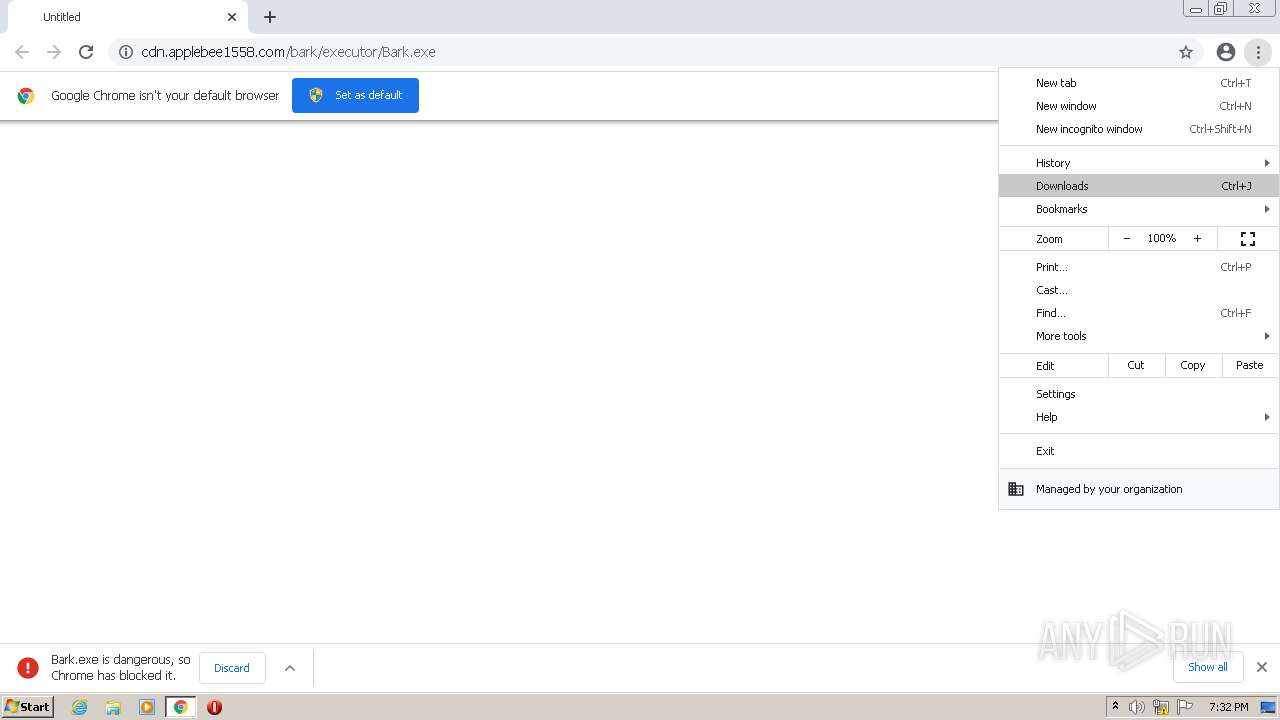Reload the current page
1280x720 pixels.
[86, 52]
